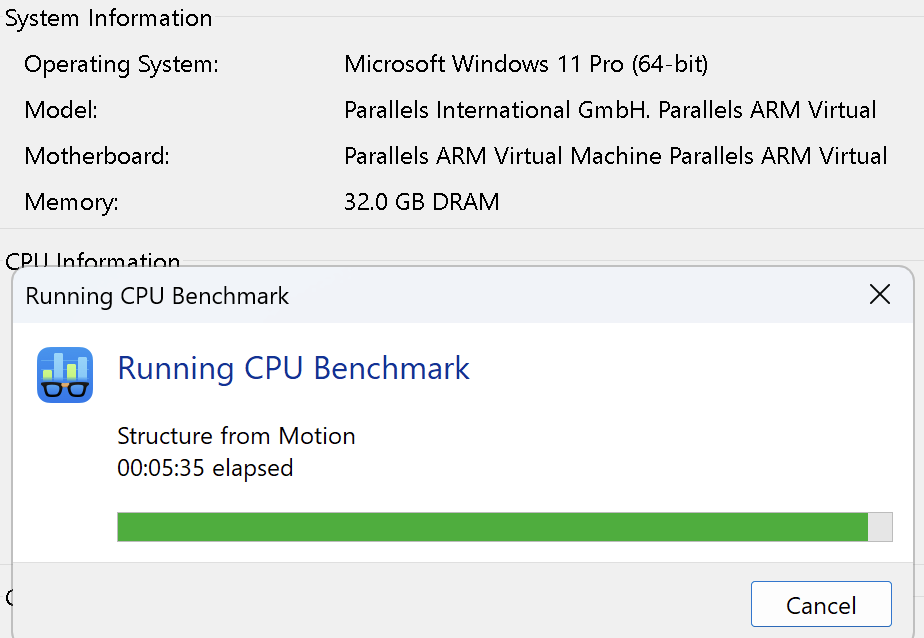Click the Model label

click(x=61, y=110)
